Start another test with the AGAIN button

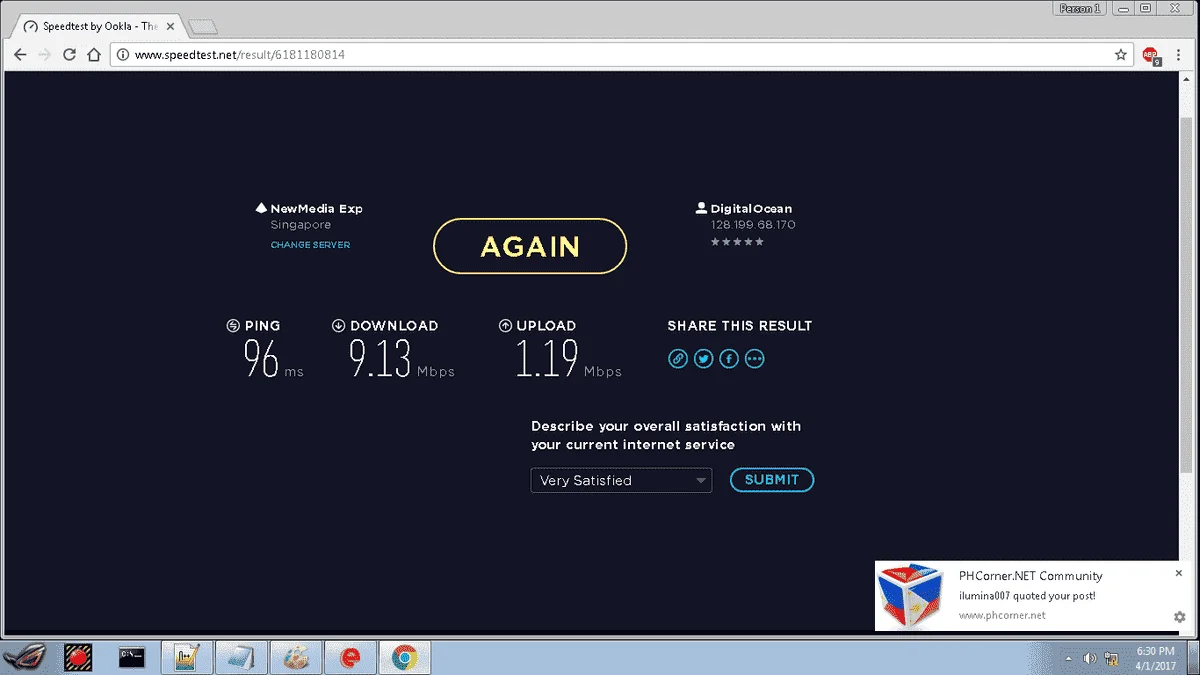[x=530, y=246]
